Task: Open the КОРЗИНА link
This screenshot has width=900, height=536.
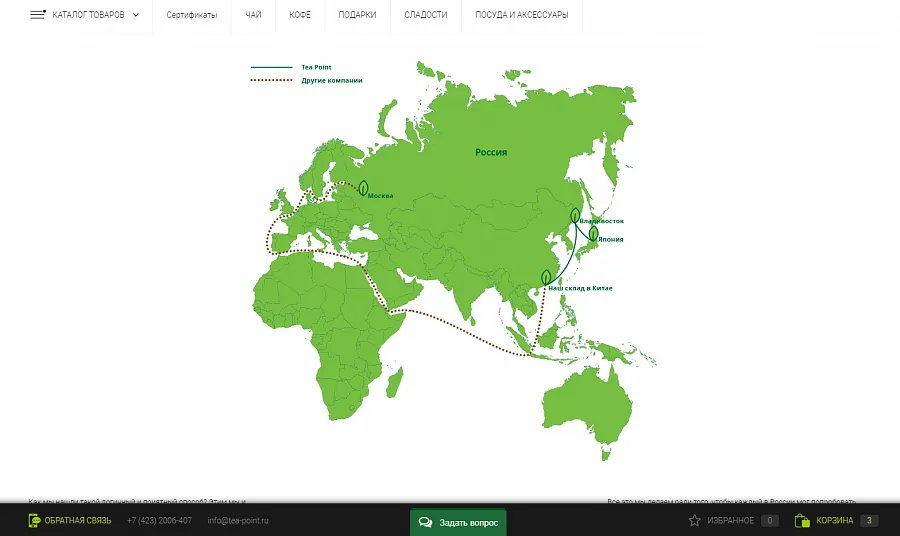Action: point(835,521)
